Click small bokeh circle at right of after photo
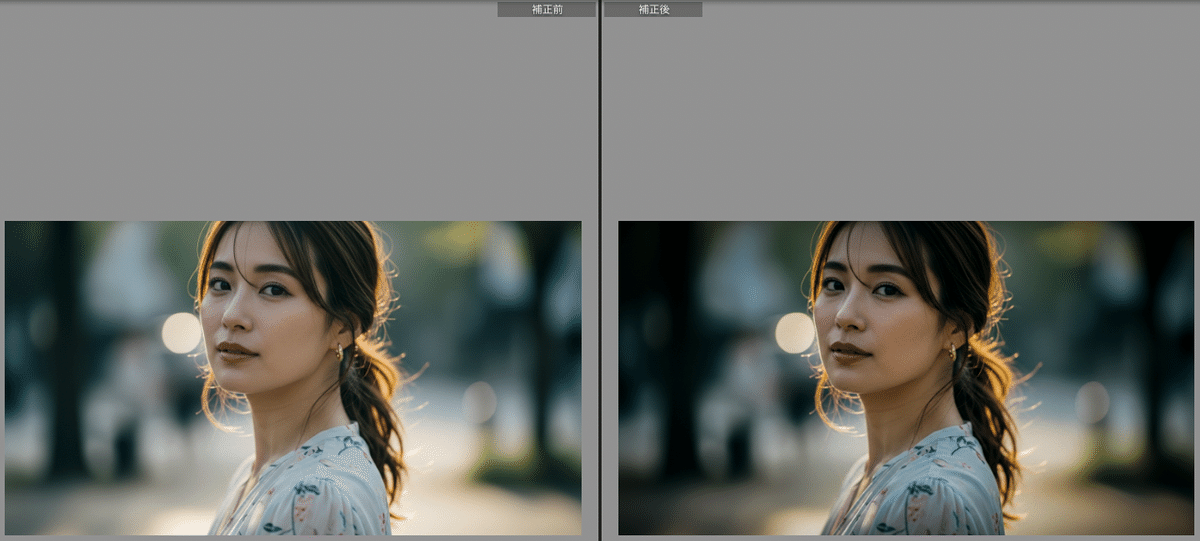 [1092, 402]
